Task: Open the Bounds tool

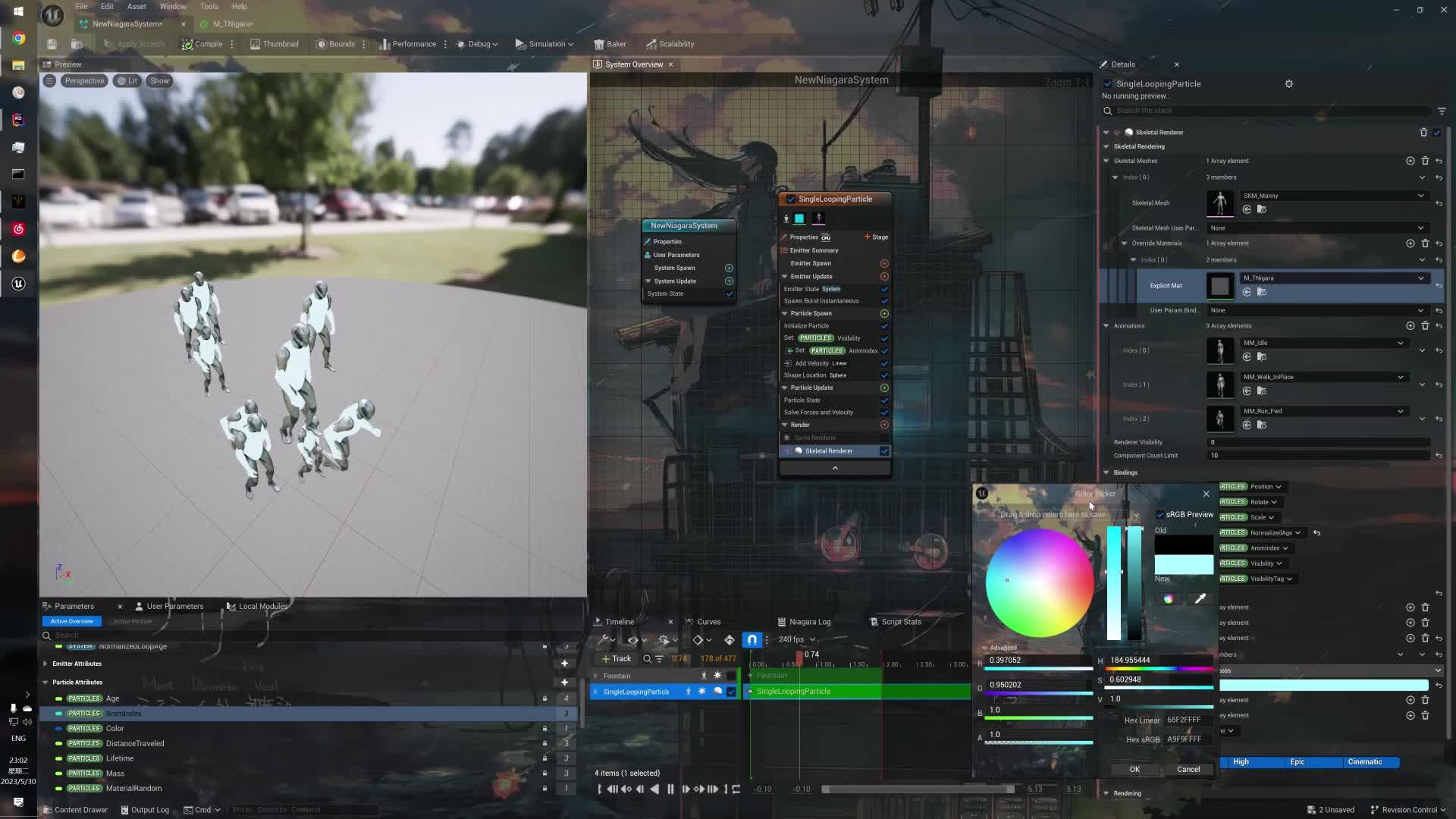Action: coord(336,44)
